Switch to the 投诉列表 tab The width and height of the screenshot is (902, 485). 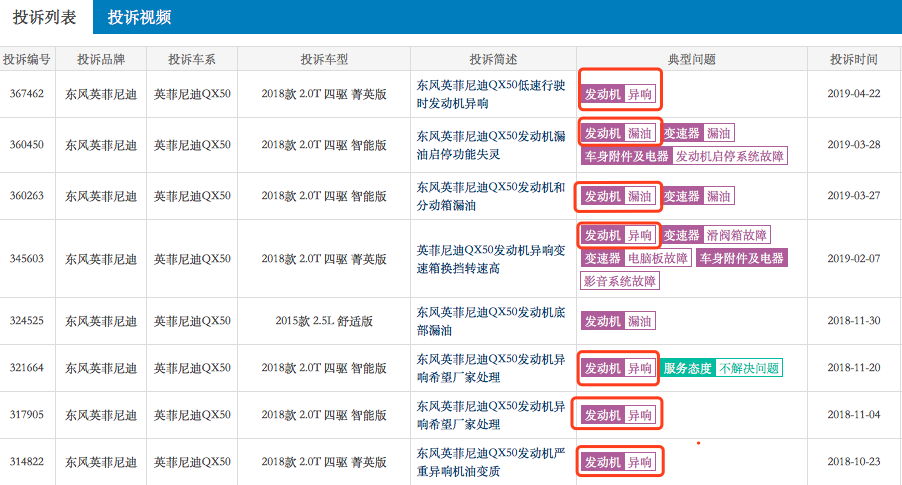(45, 17)
